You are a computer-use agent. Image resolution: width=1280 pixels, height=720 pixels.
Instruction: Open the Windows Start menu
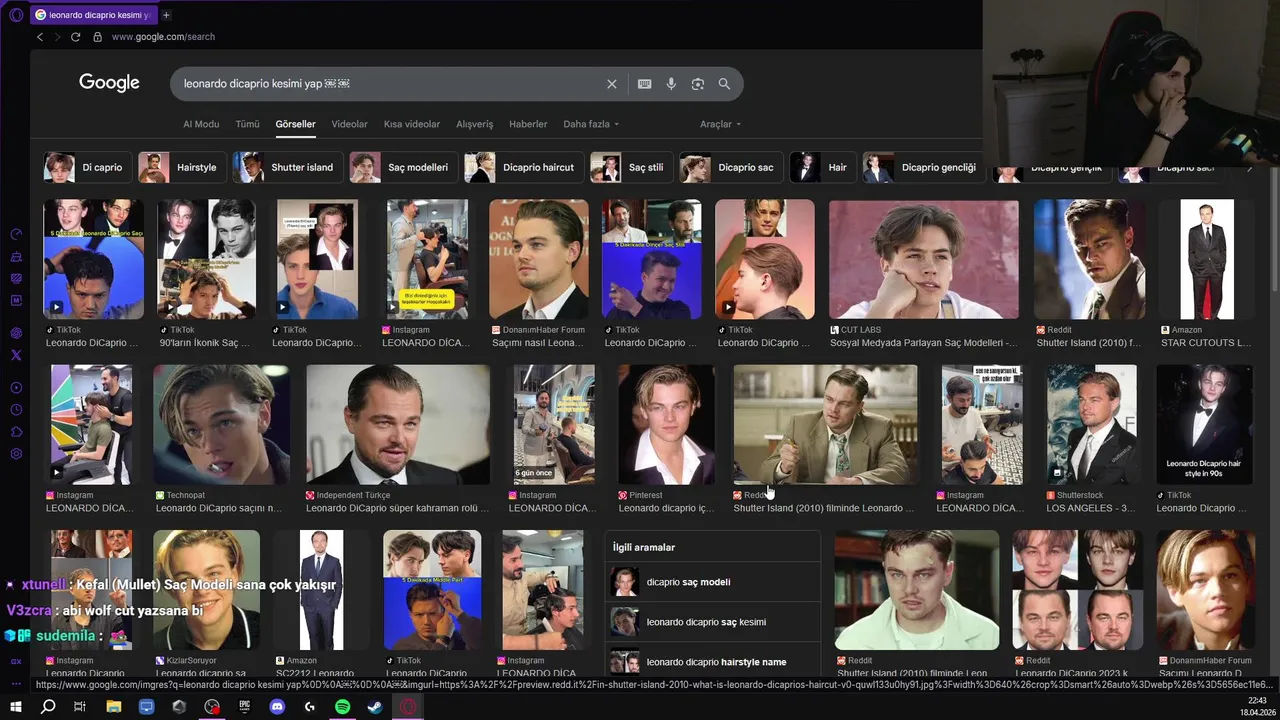click(x=16, y=707)
